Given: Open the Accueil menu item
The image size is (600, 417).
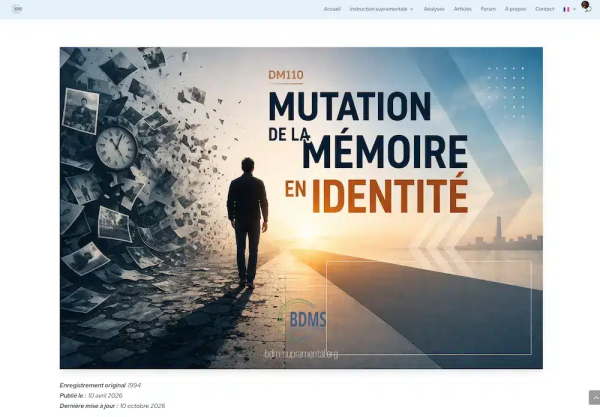Looking at the screenshot, I should click(x=332, y=9).
